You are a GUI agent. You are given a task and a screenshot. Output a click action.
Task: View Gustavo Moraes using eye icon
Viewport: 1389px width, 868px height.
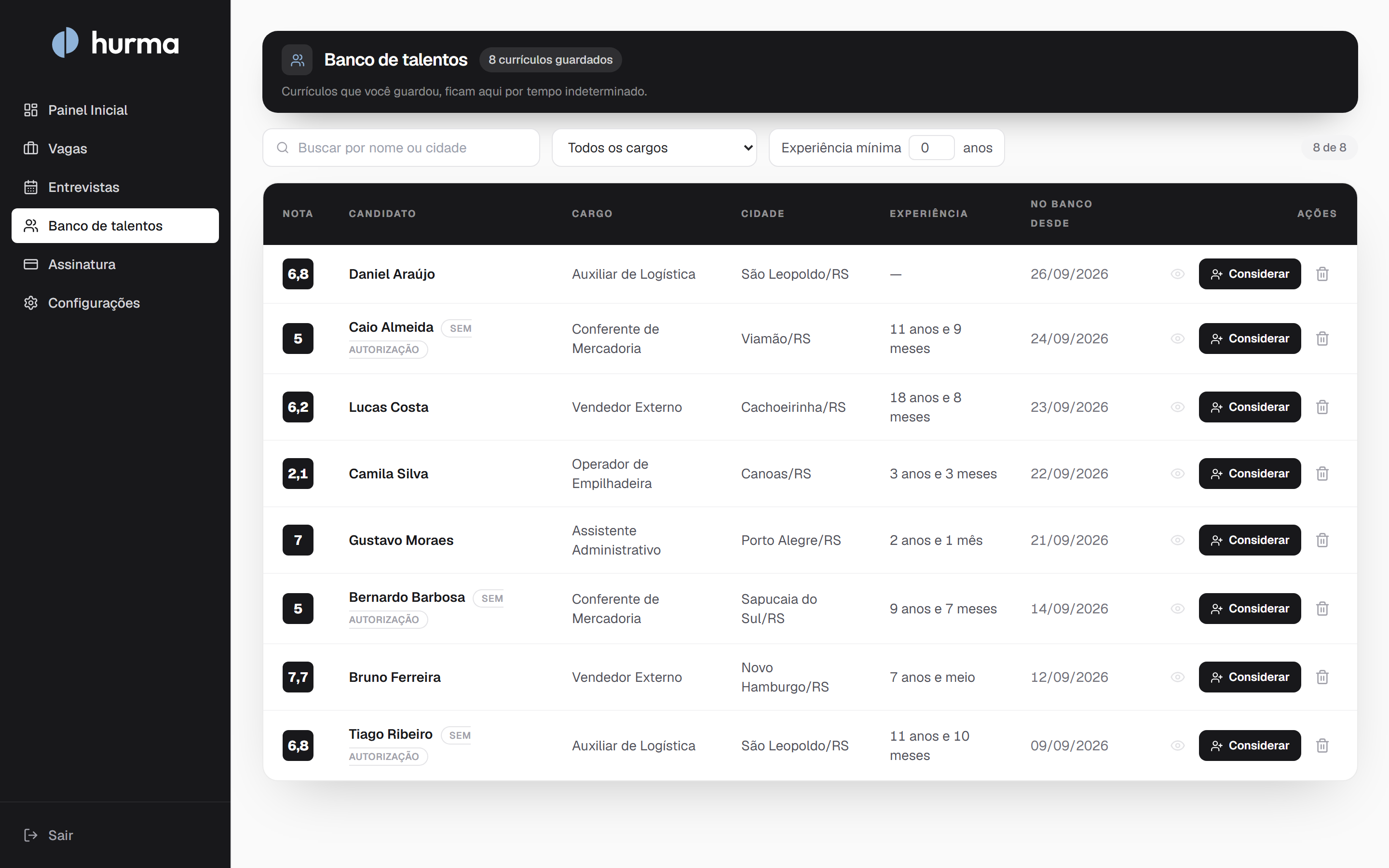1177,540
